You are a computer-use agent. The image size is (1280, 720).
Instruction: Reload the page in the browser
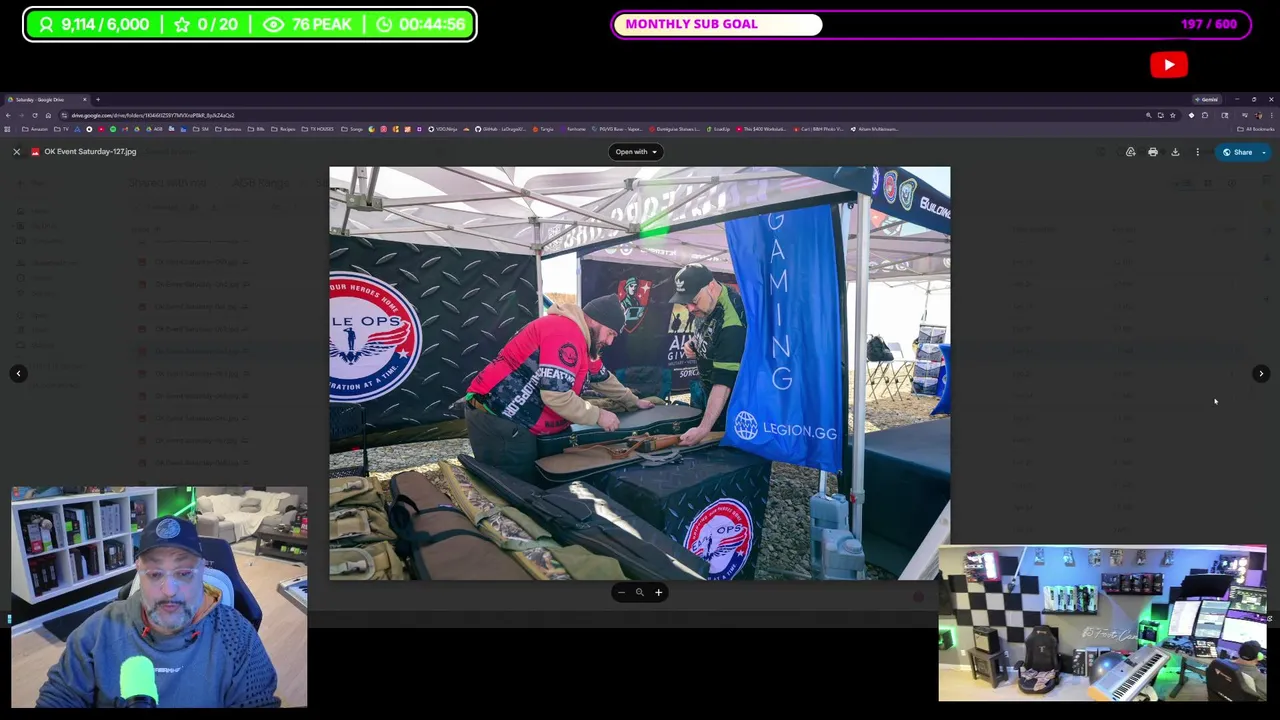(x=34, y=115)
